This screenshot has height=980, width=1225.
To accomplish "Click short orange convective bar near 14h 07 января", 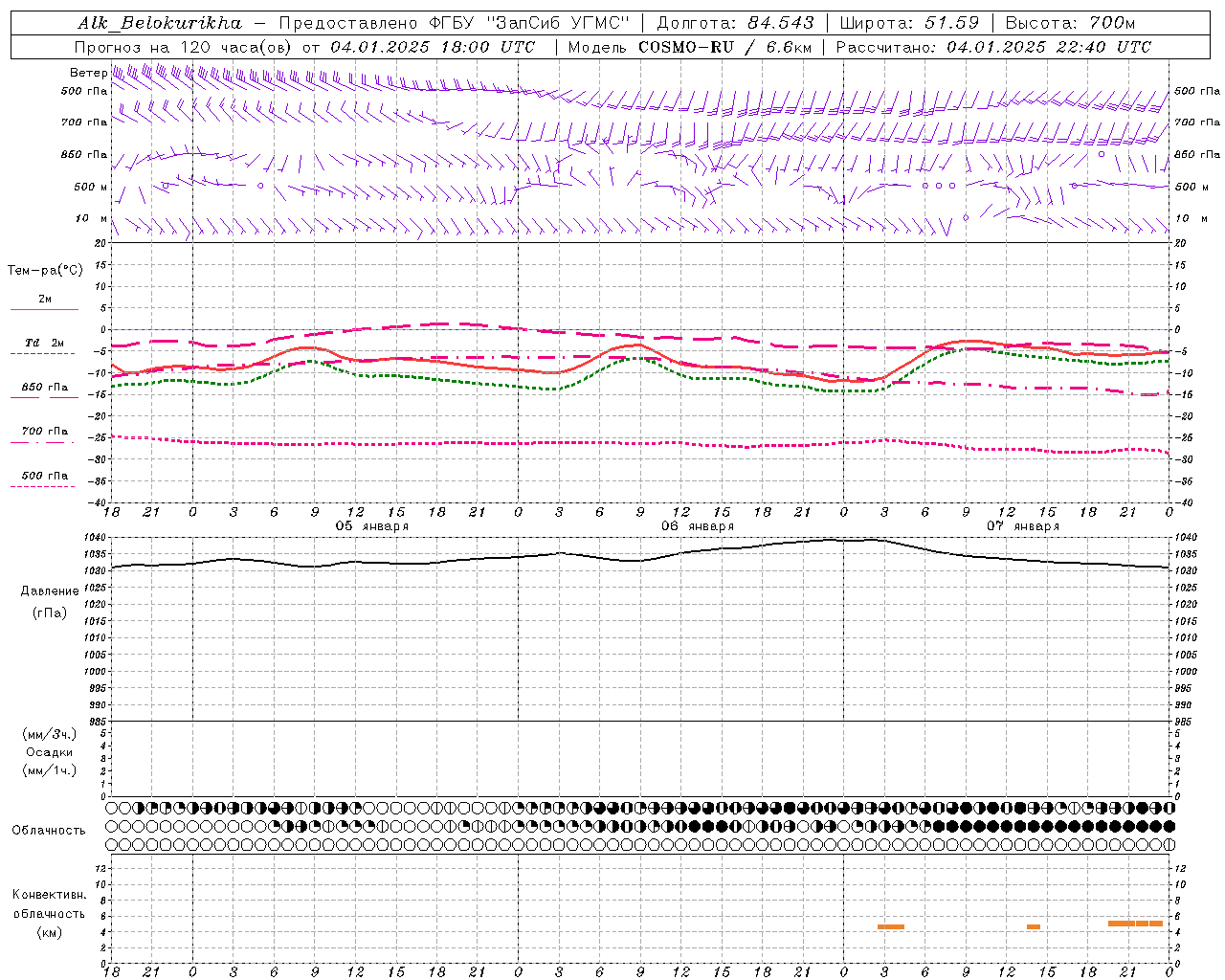I will click(x=1034, y=926).
